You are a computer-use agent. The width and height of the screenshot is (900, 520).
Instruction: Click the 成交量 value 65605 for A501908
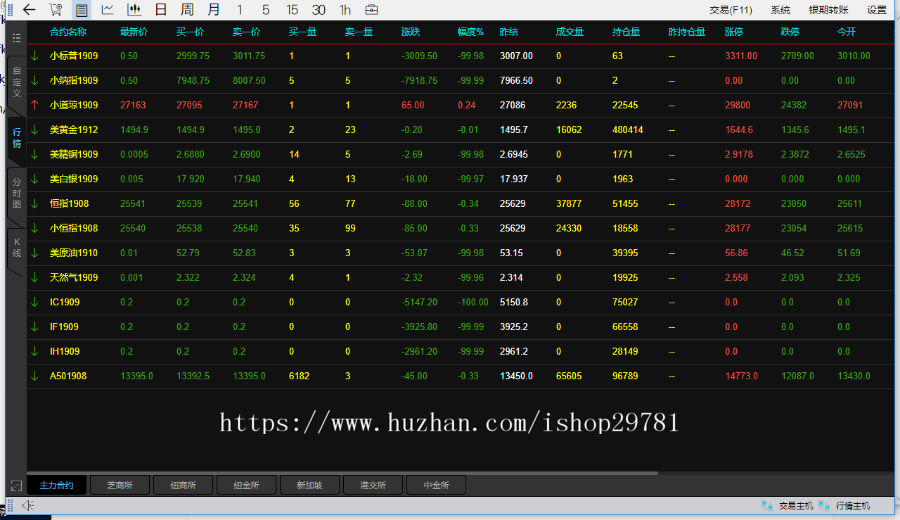(x=569, y=376)
